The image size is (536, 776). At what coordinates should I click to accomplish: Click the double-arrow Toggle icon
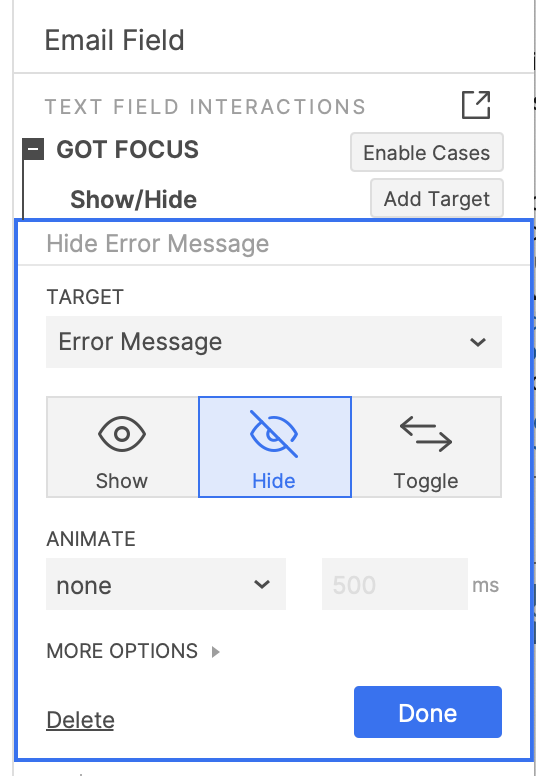426,434
